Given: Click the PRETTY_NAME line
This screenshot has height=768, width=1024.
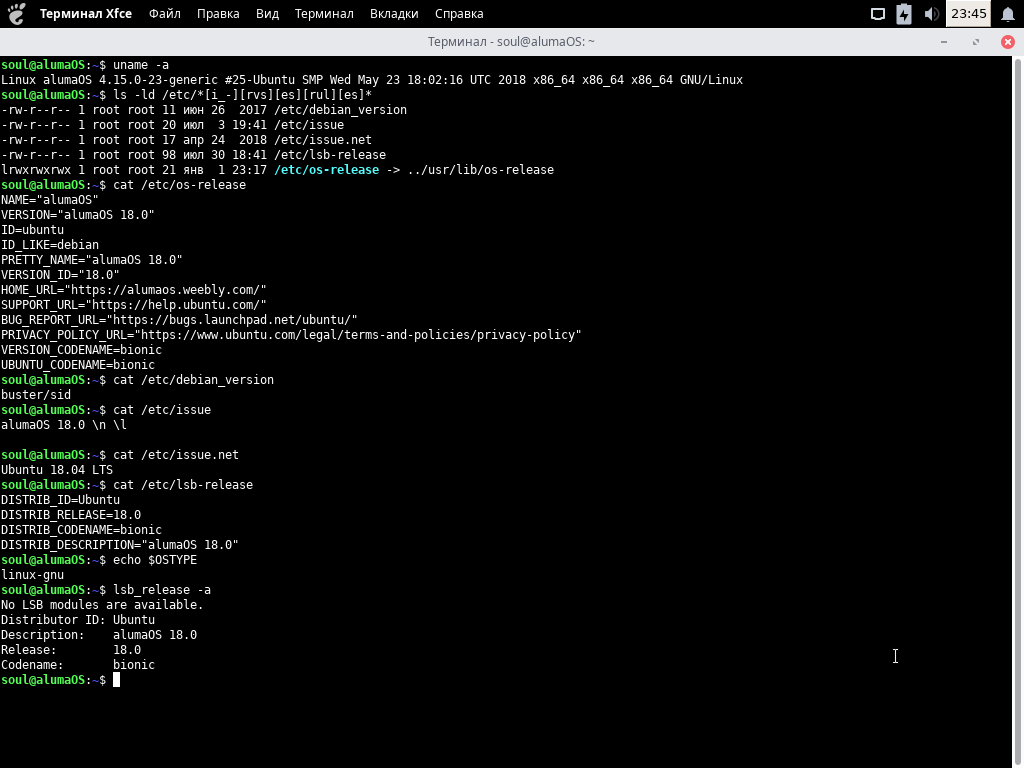Looking at the screenshot, I should (x=91, y=260).
